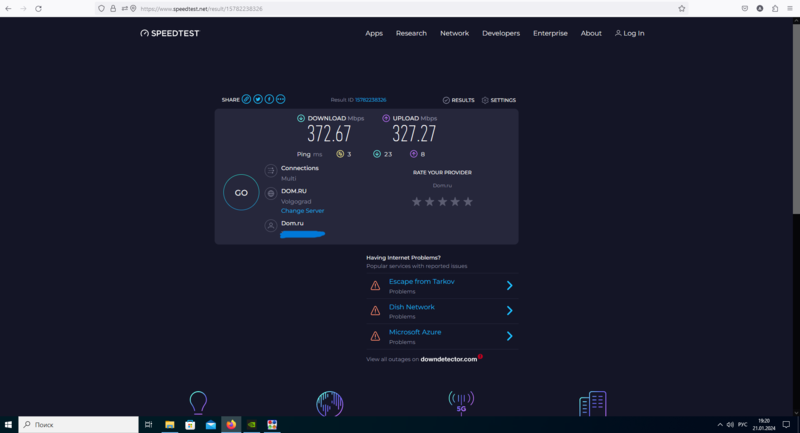This screenshot has width=800, height=433.
Task: Share the result on Twitter
Action: pyautogui.click(x=258, y=99)
